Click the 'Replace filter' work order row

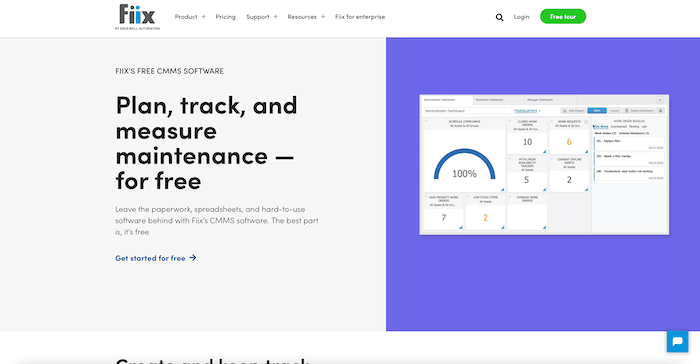click(629, 144)
